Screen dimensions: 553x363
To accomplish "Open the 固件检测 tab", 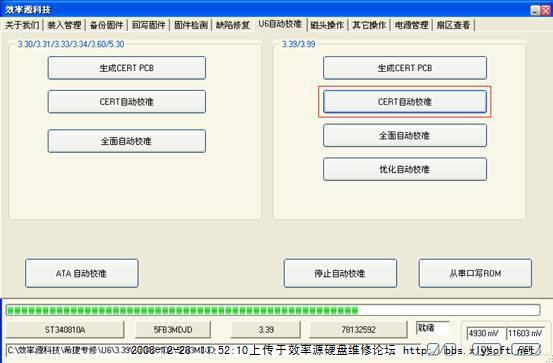I will [190, 25].
